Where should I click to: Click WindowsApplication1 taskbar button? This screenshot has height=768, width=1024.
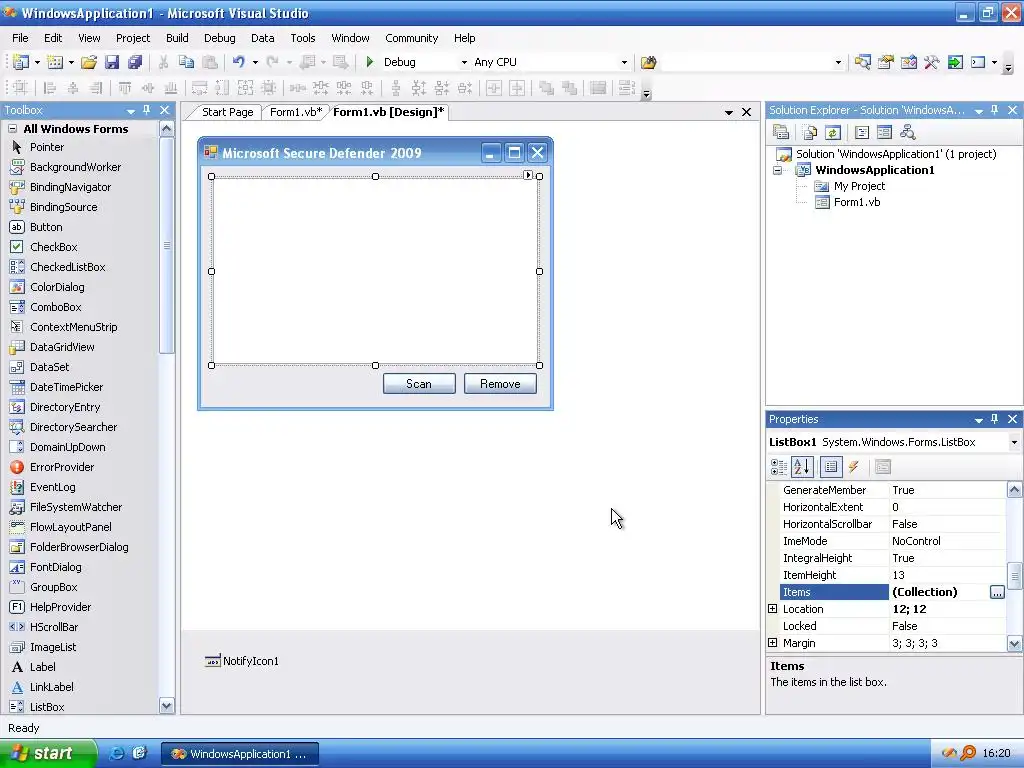coord(240,754)
